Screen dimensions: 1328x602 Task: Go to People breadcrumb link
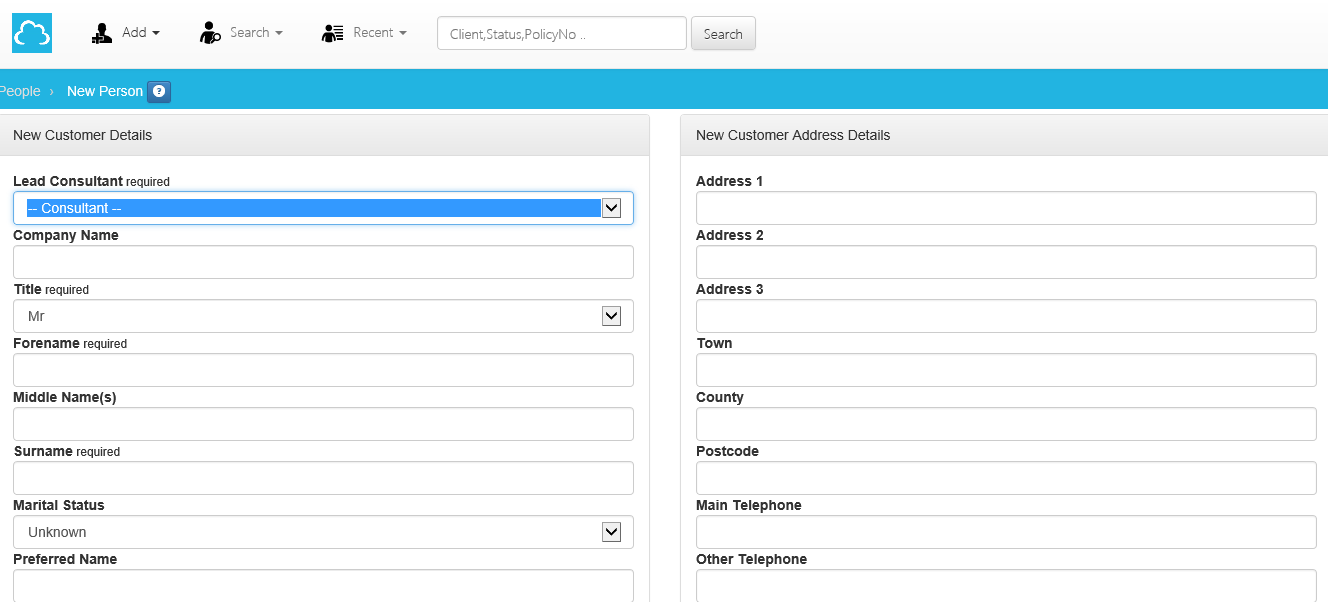click(20, 91)
